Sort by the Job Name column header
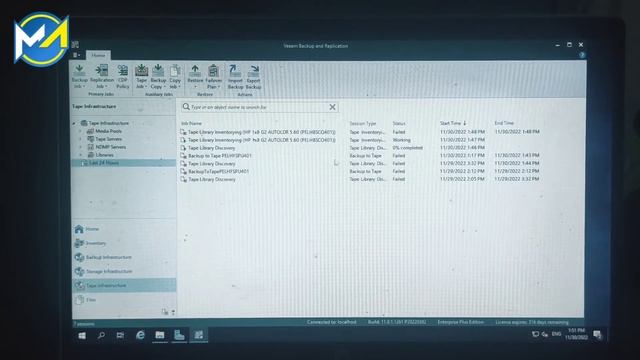 click(x=191, y=123)
